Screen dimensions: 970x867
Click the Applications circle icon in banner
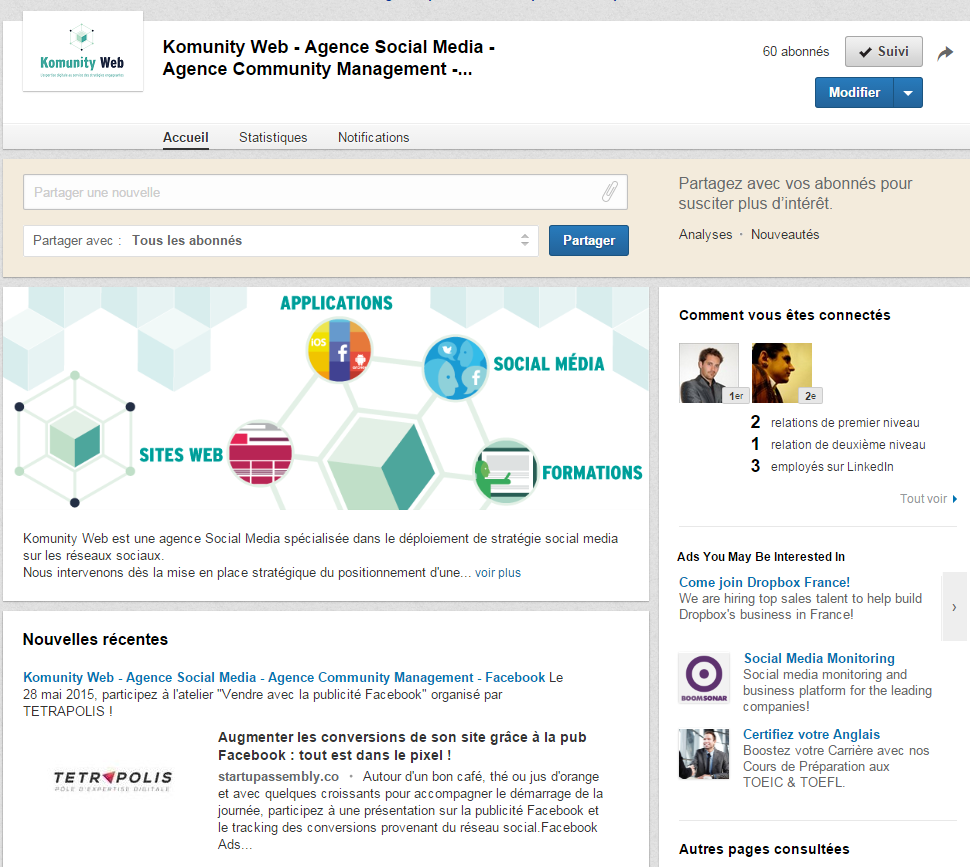[x=339, y=350]
